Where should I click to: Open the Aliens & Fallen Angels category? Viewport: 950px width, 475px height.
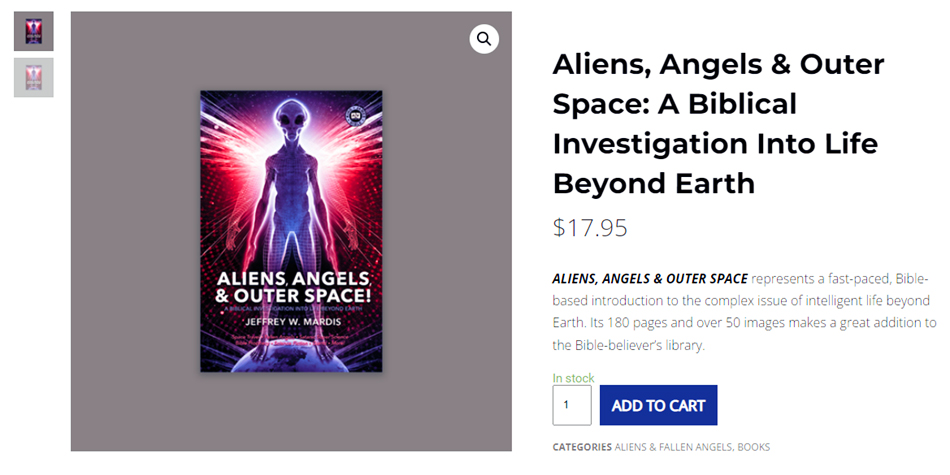pos(674,447)
